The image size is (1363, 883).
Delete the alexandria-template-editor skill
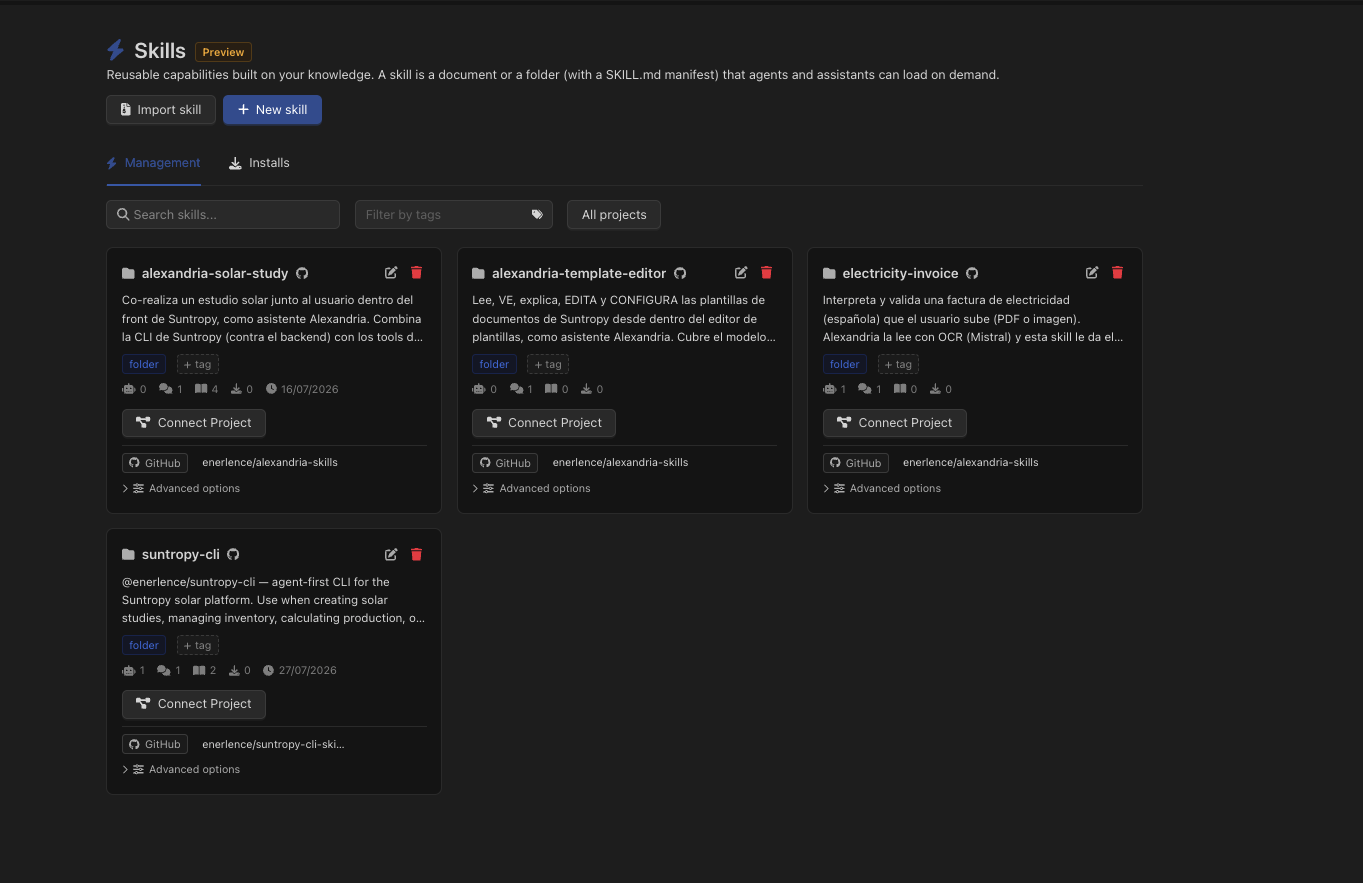pyautogui.click(x=767, y=273)
